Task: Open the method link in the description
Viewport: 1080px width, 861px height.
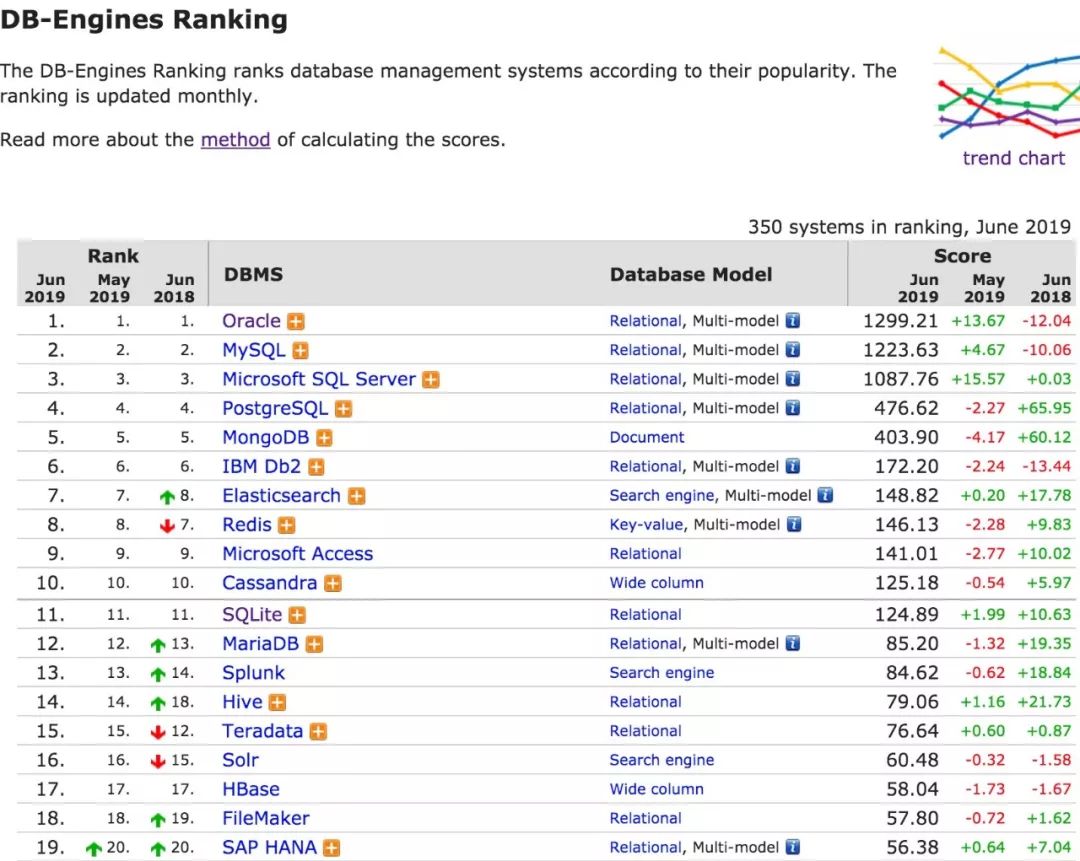Action: [235, 140]
